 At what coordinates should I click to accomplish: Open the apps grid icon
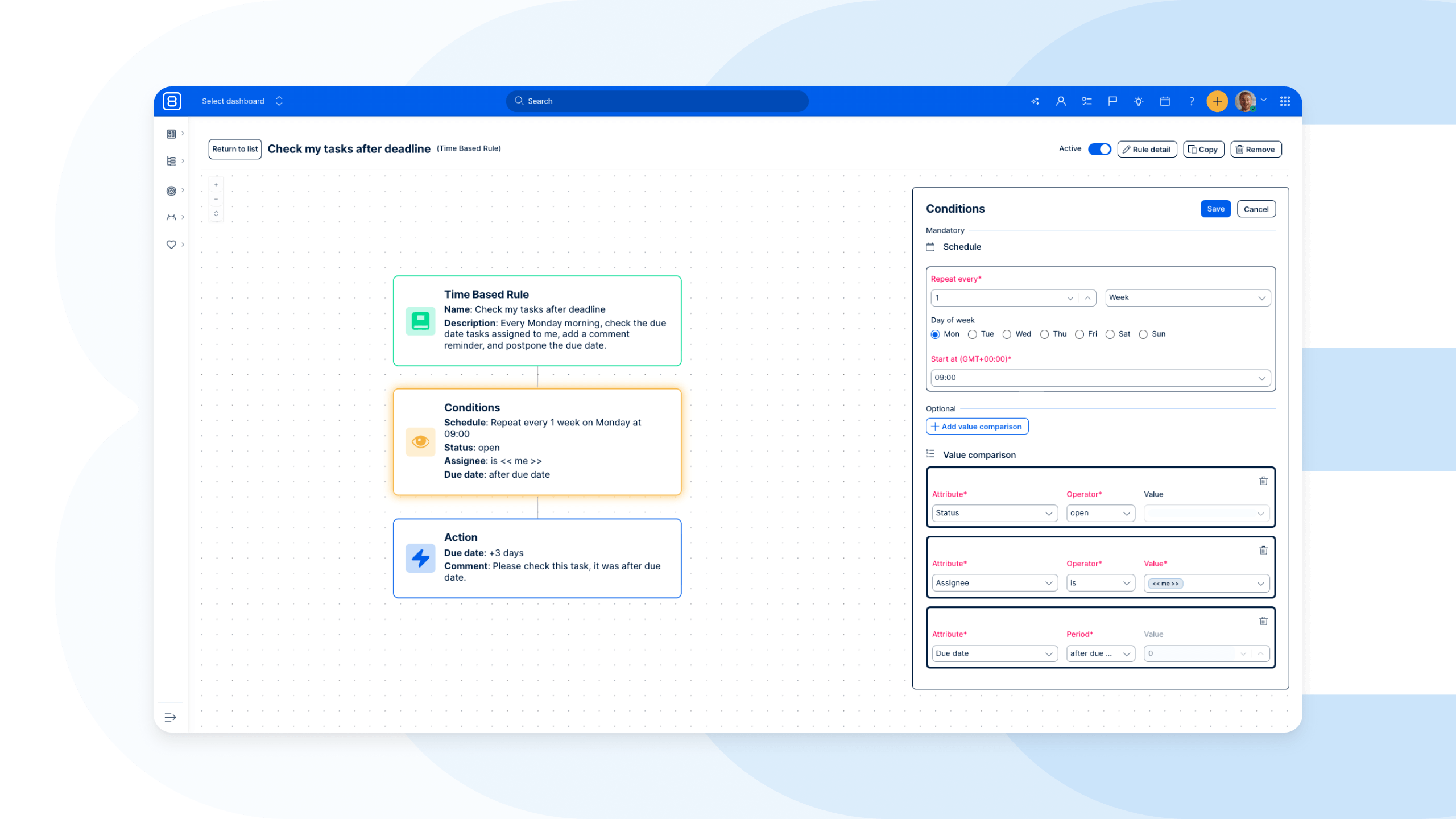click(1285, 101)
